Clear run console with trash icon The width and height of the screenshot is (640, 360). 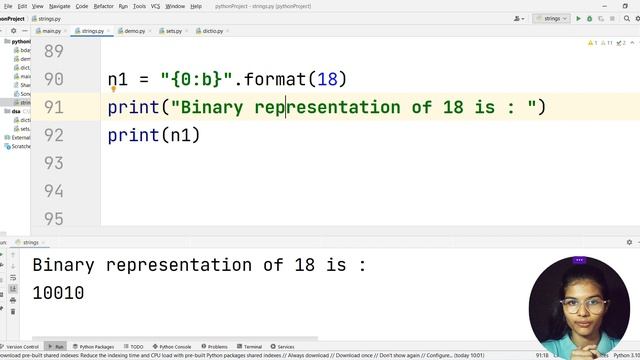click(13, 312)
